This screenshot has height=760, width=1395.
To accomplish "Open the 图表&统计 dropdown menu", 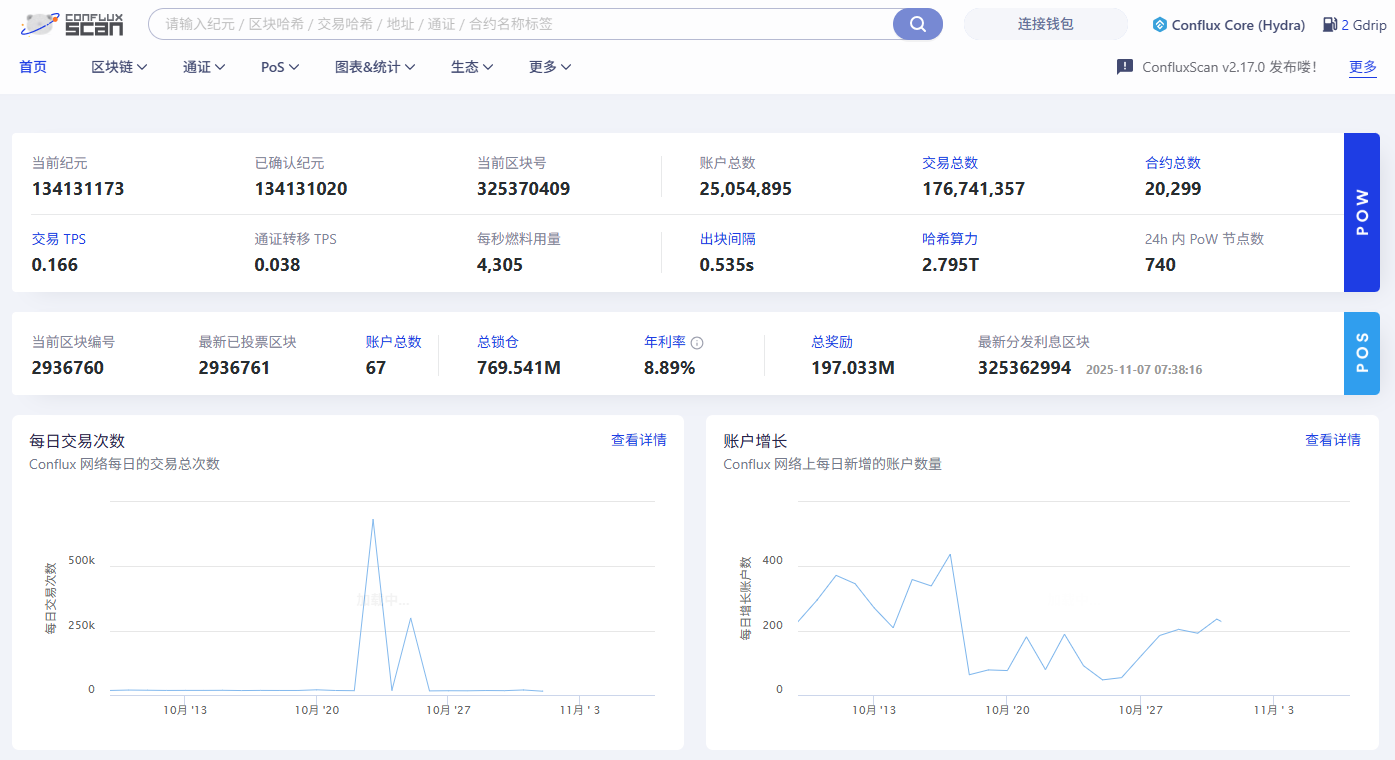I will point(375,67).
